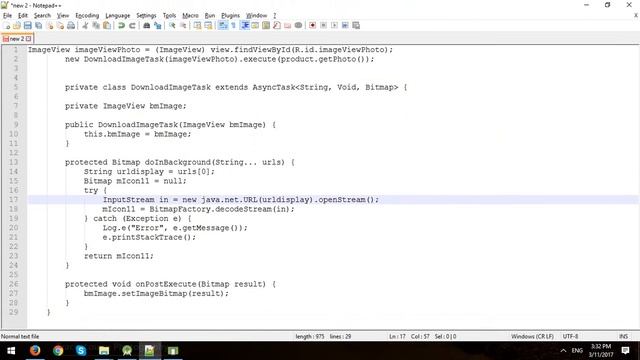Close the 'new 2' tab via its X
The image size is (640, 360).
[29, 39]
